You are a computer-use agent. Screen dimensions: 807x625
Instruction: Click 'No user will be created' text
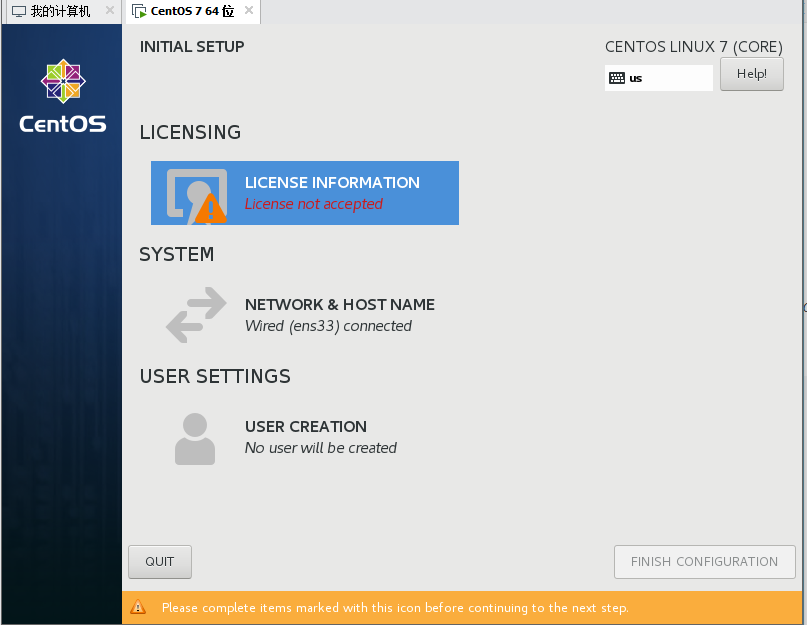[321, 448]
